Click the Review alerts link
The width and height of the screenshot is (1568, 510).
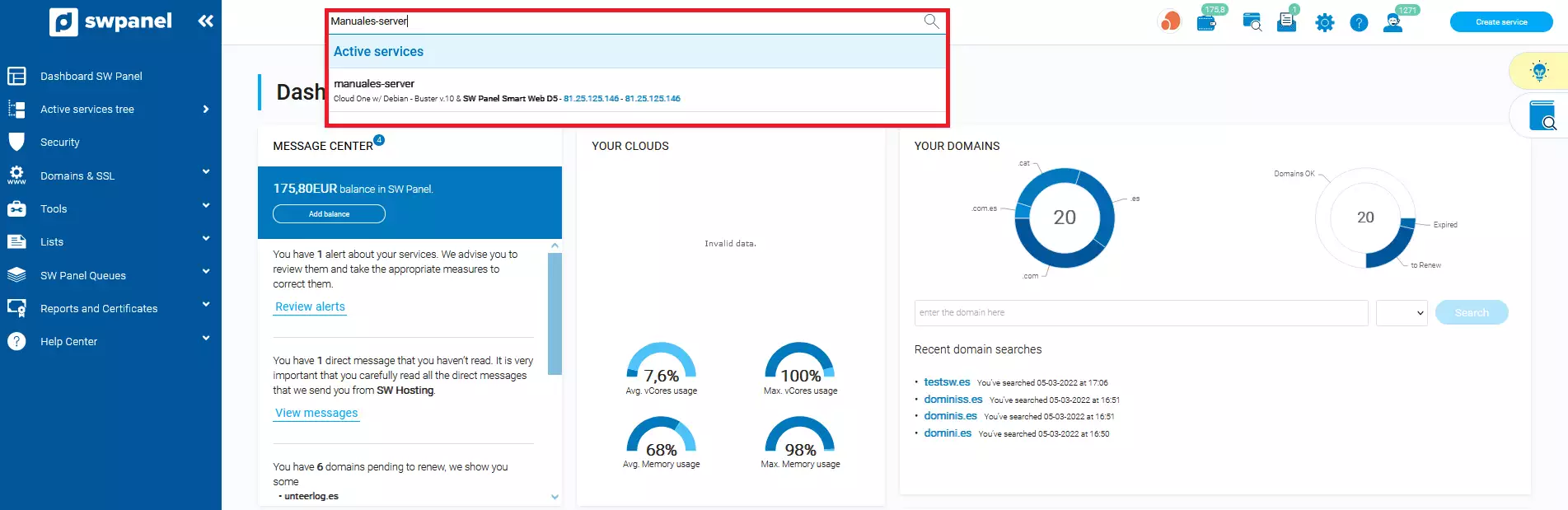click(x=310, y=306)
